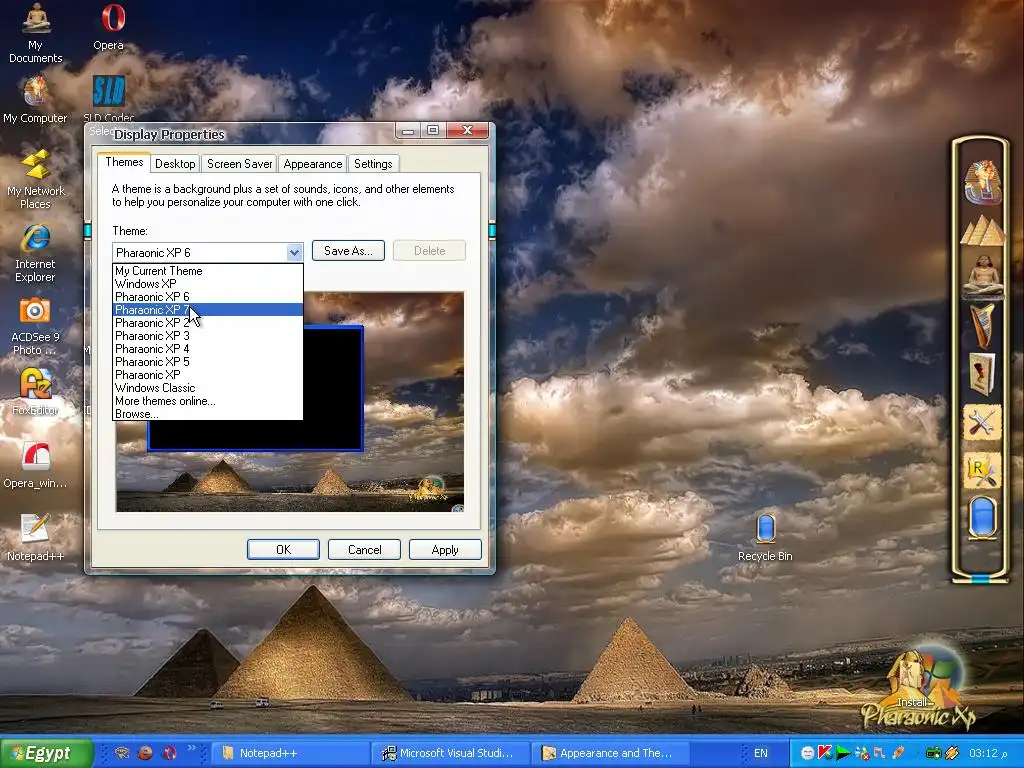Expand the Quick Launch overflow chevron
1024x768 pixels.
191,748
